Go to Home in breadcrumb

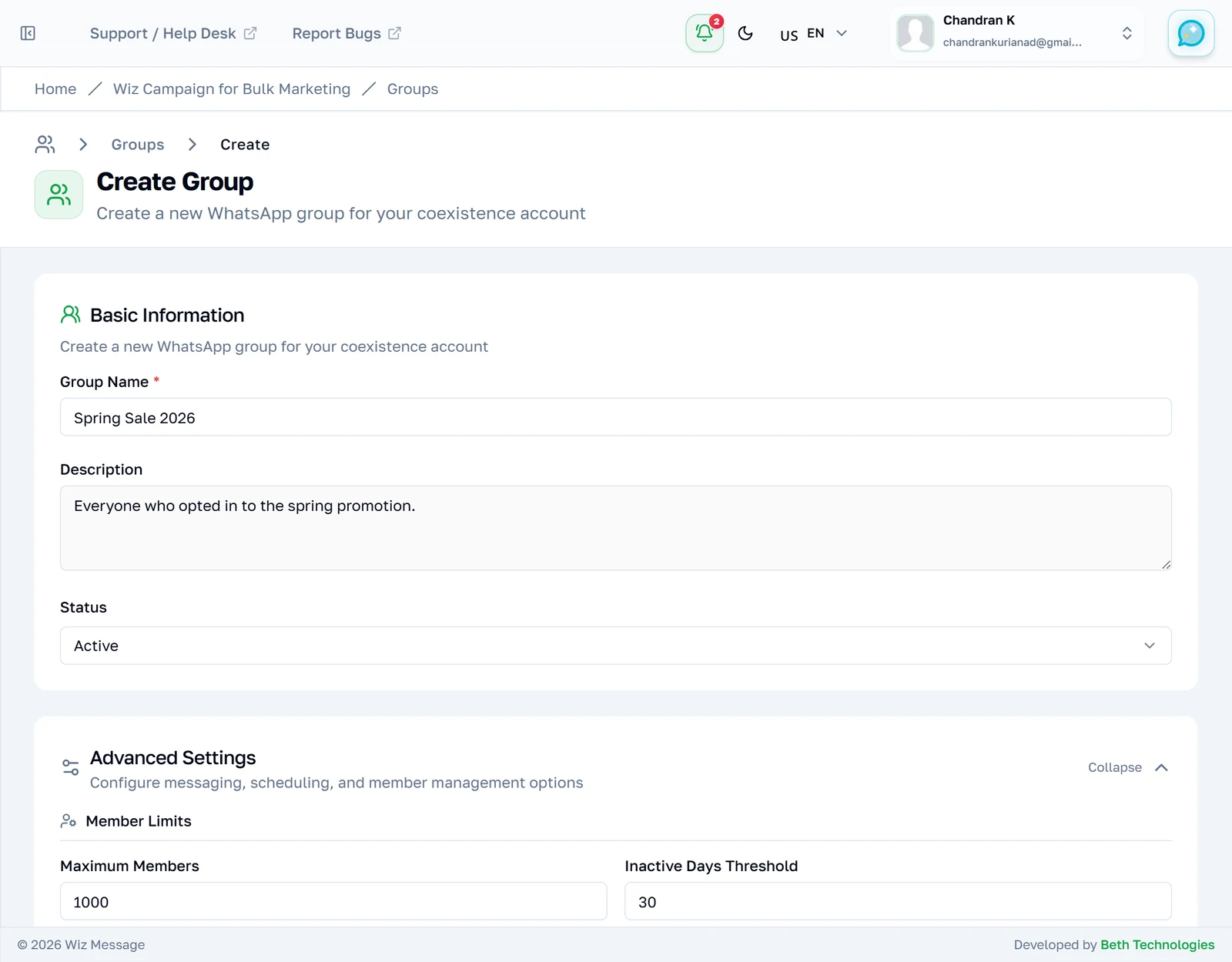coord(55,89)
